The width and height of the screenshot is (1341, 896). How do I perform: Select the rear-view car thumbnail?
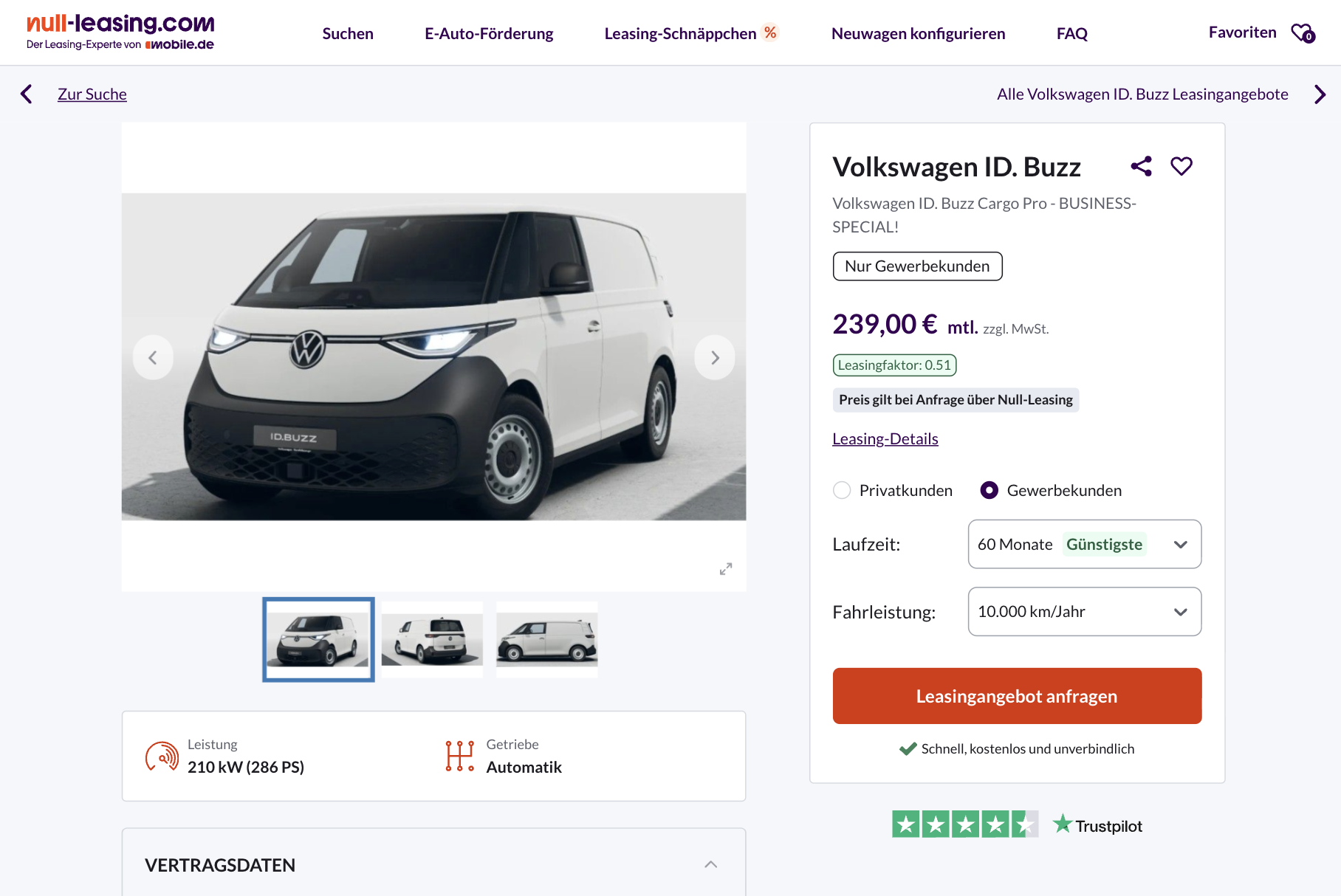(x=432, y=639)
